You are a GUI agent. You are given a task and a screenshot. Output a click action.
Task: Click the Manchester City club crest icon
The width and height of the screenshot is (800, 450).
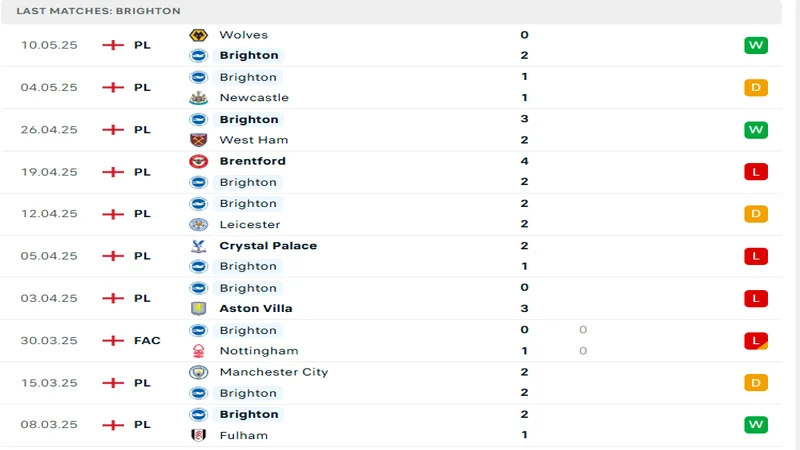198,372
